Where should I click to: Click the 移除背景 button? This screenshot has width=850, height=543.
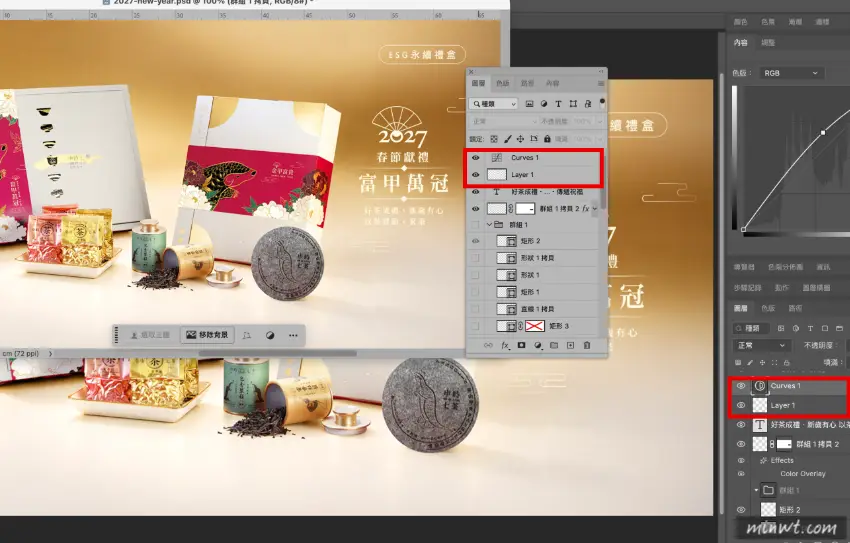(208, 335)
